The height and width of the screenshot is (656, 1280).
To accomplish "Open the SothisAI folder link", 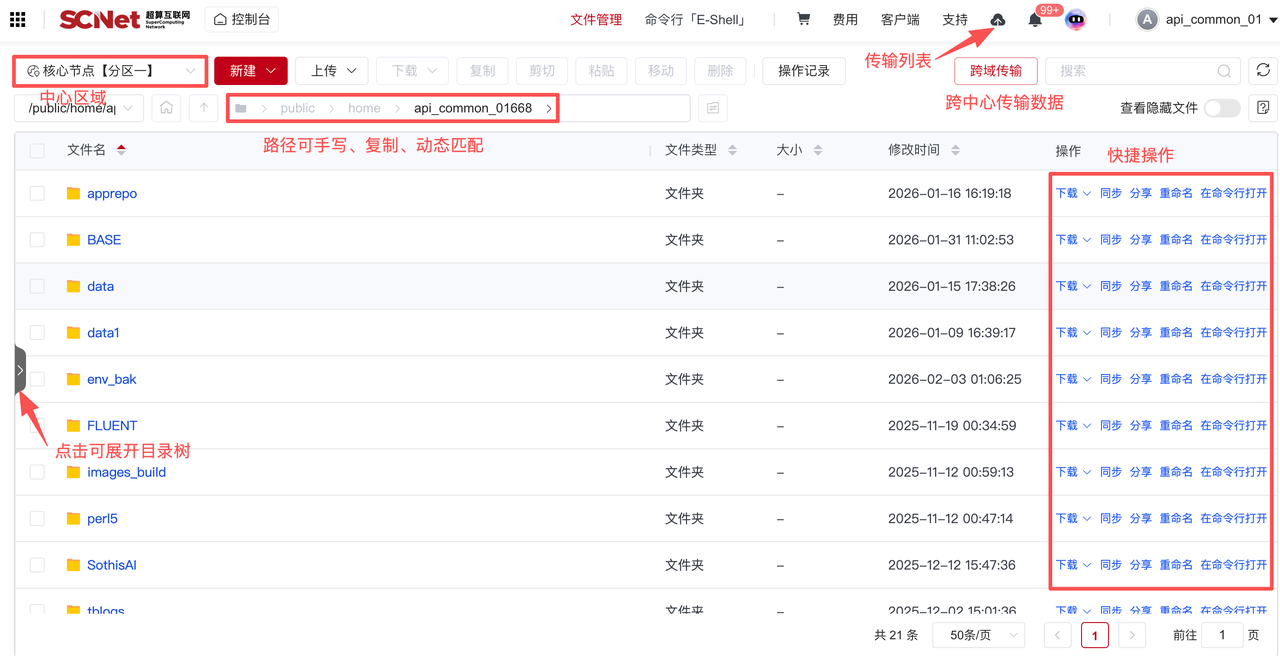I will click(111, 565).
